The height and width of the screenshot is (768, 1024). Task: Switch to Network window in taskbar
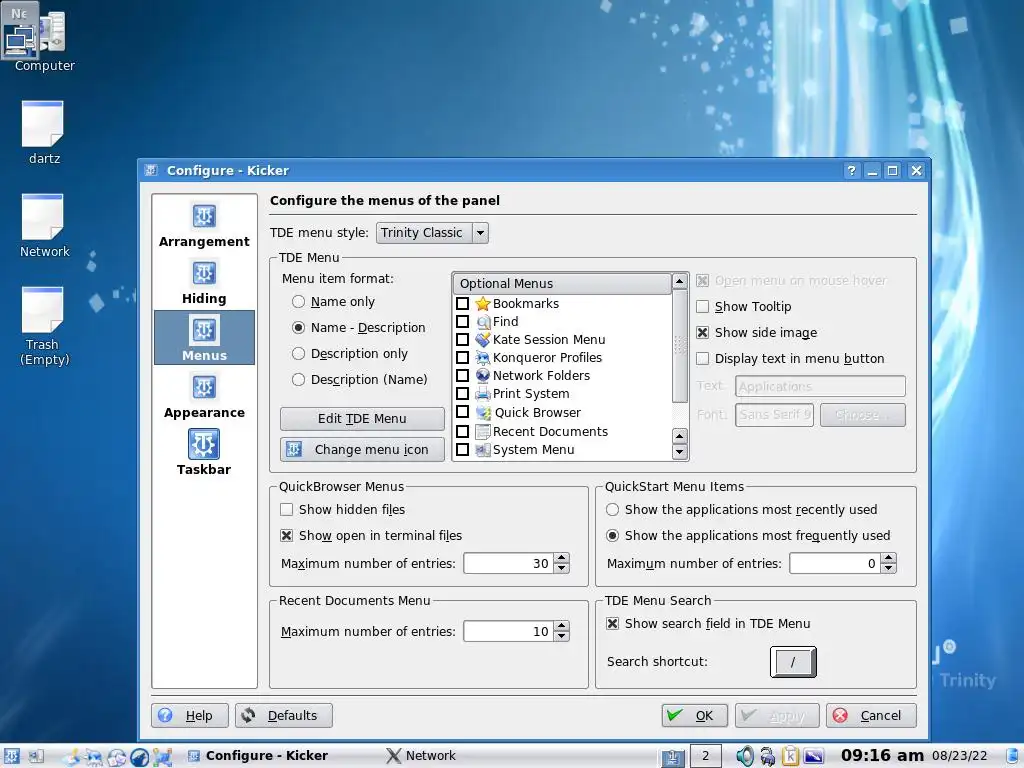coord(421,756)
